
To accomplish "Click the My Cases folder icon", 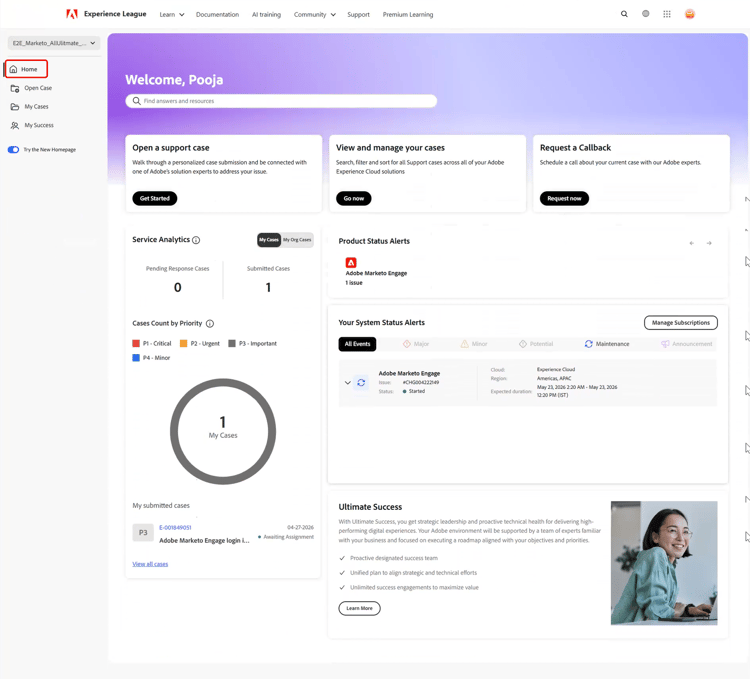I will (x=15, y=107).
